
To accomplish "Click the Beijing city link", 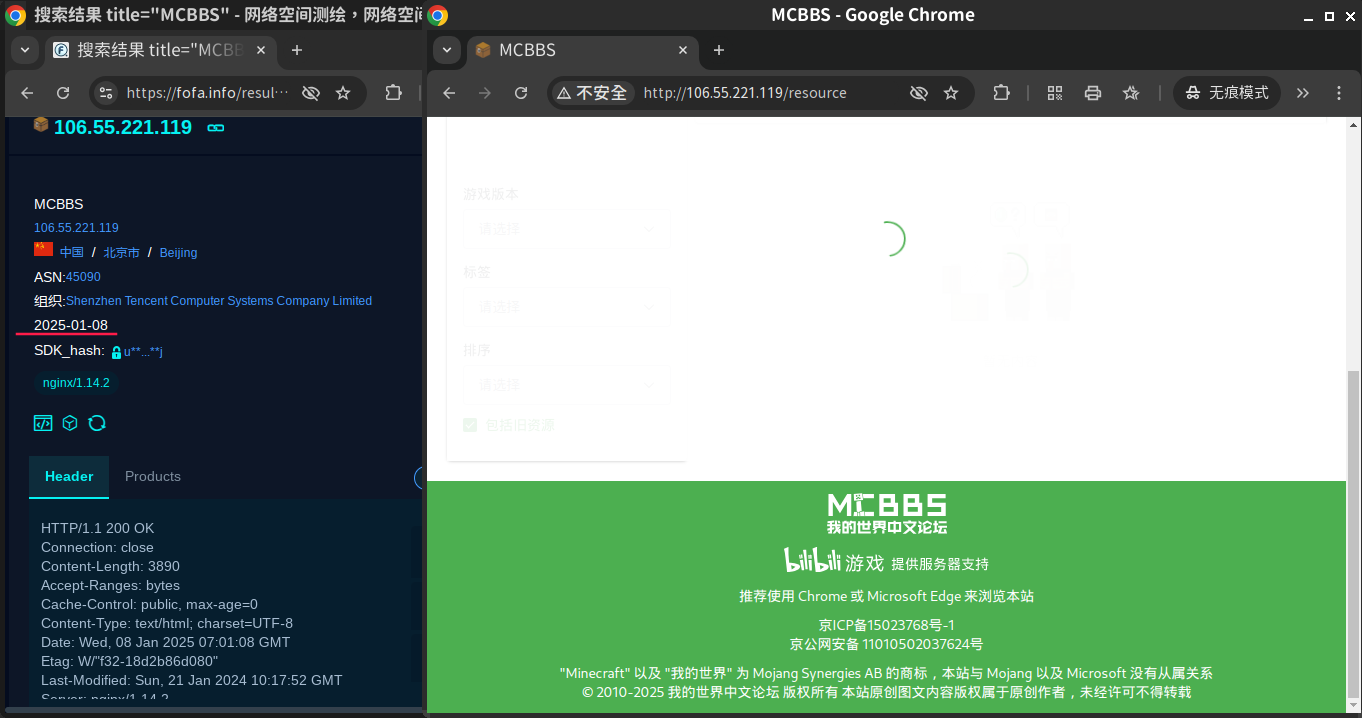I will tap(178, 252).
